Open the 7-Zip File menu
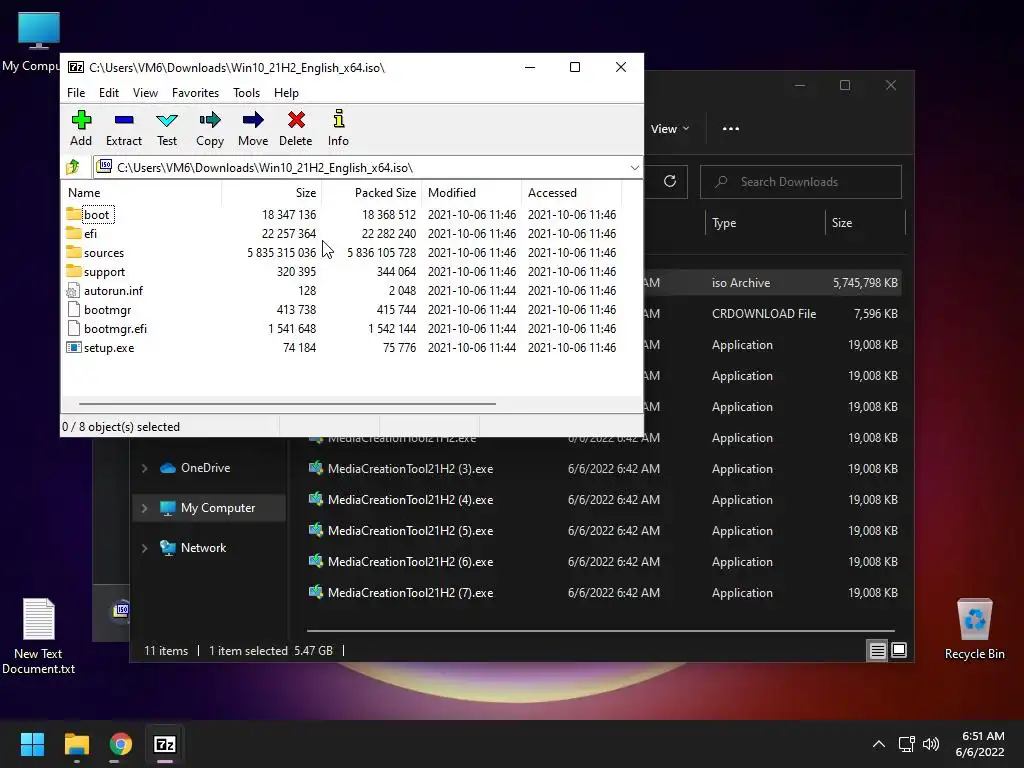Image resolution: width=1024 pixels, height=768 pixels. (76, 93)
